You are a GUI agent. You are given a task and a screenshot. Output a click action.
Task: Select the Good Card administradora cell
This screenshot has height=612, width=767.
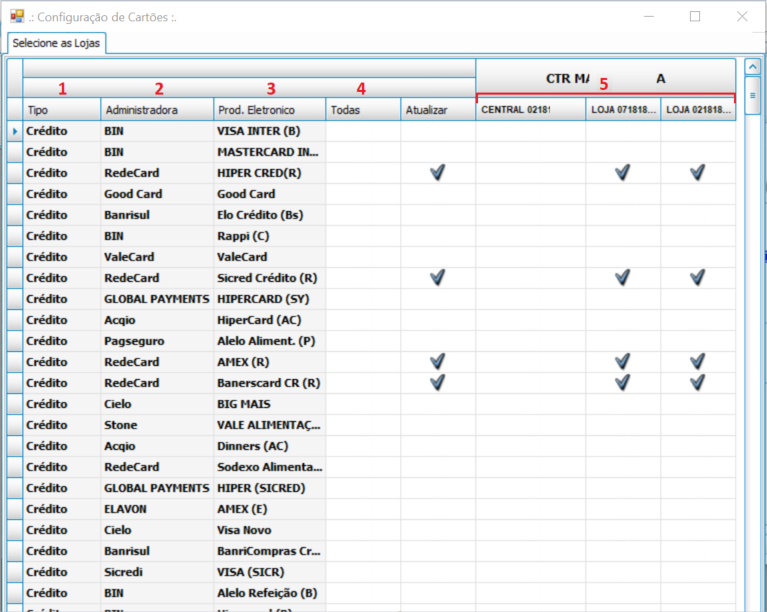(x=157, y=194)
